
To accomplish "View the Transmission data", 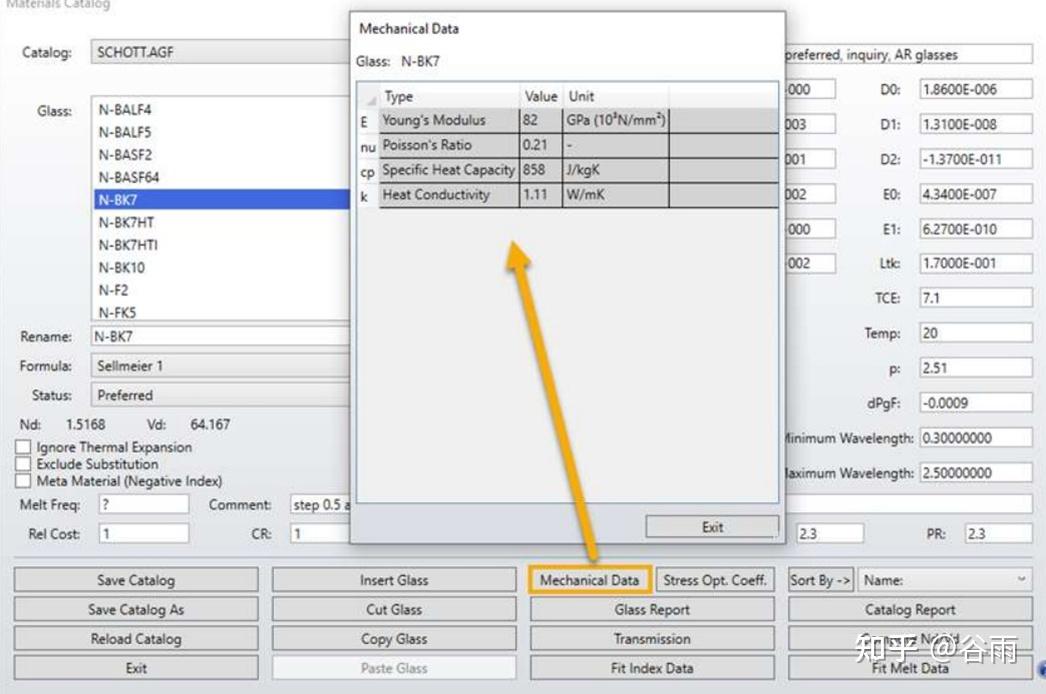I will [x=651, y=638].
